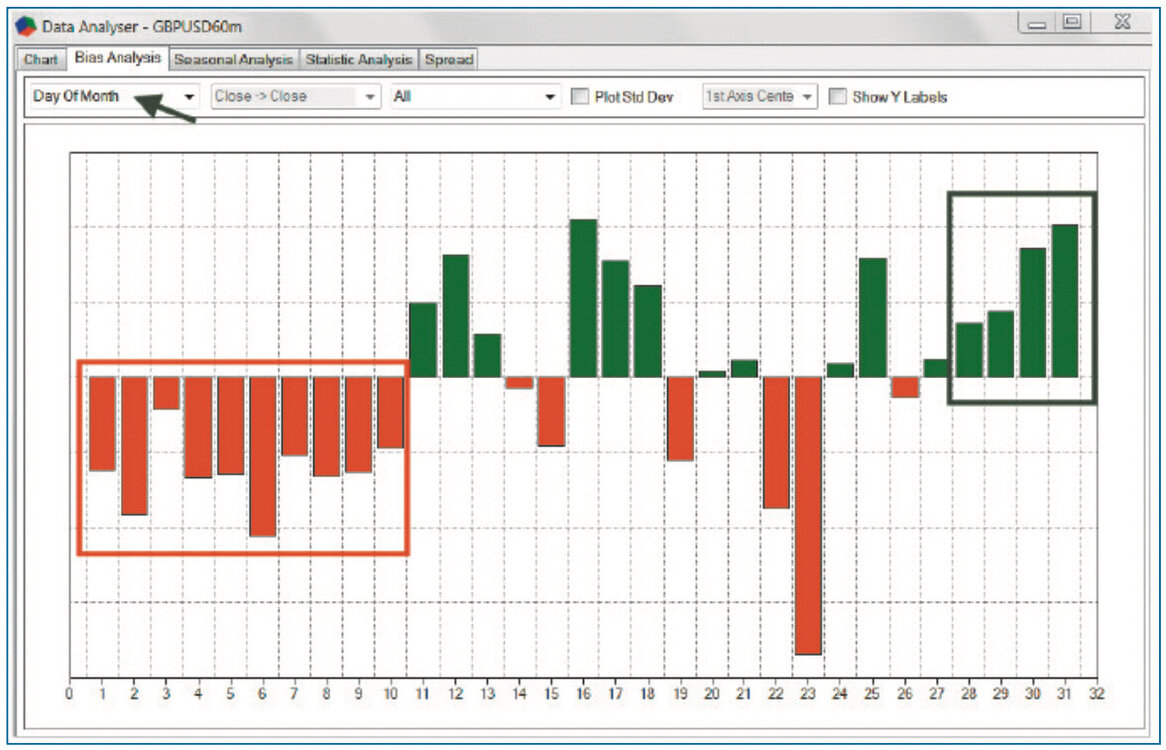
Task: Maximize the Data Analyser window
Action: (x=1072, y=22)
